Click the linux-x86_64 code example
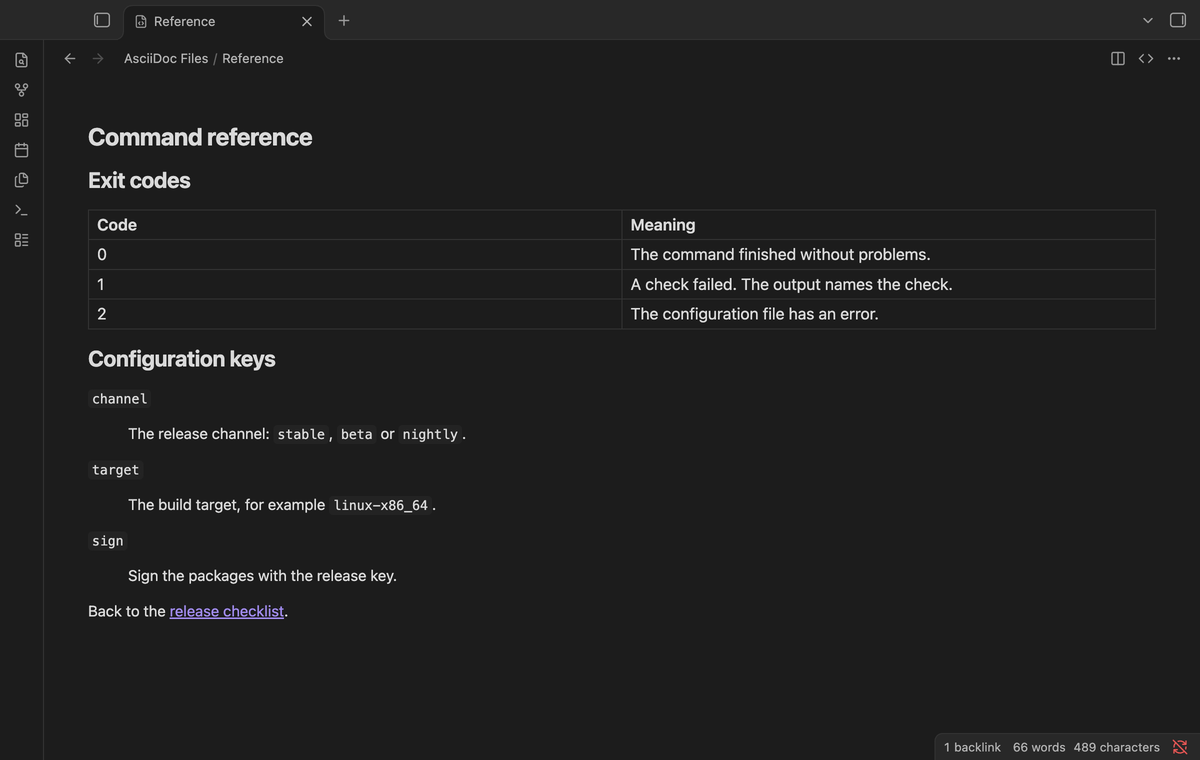Viewport: 1200px width, 760px height. pyautogui.click(x=381, y=505)
